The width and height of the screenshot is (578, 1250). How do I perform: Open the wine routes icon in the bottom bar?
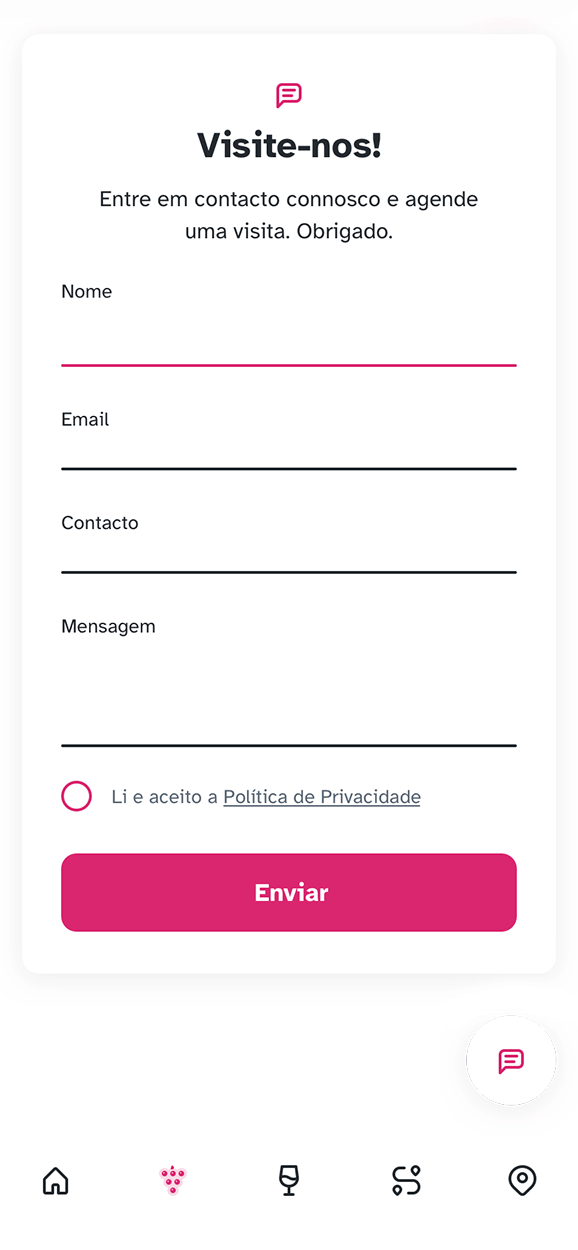pyautogui.click(x=405, y=1181)
